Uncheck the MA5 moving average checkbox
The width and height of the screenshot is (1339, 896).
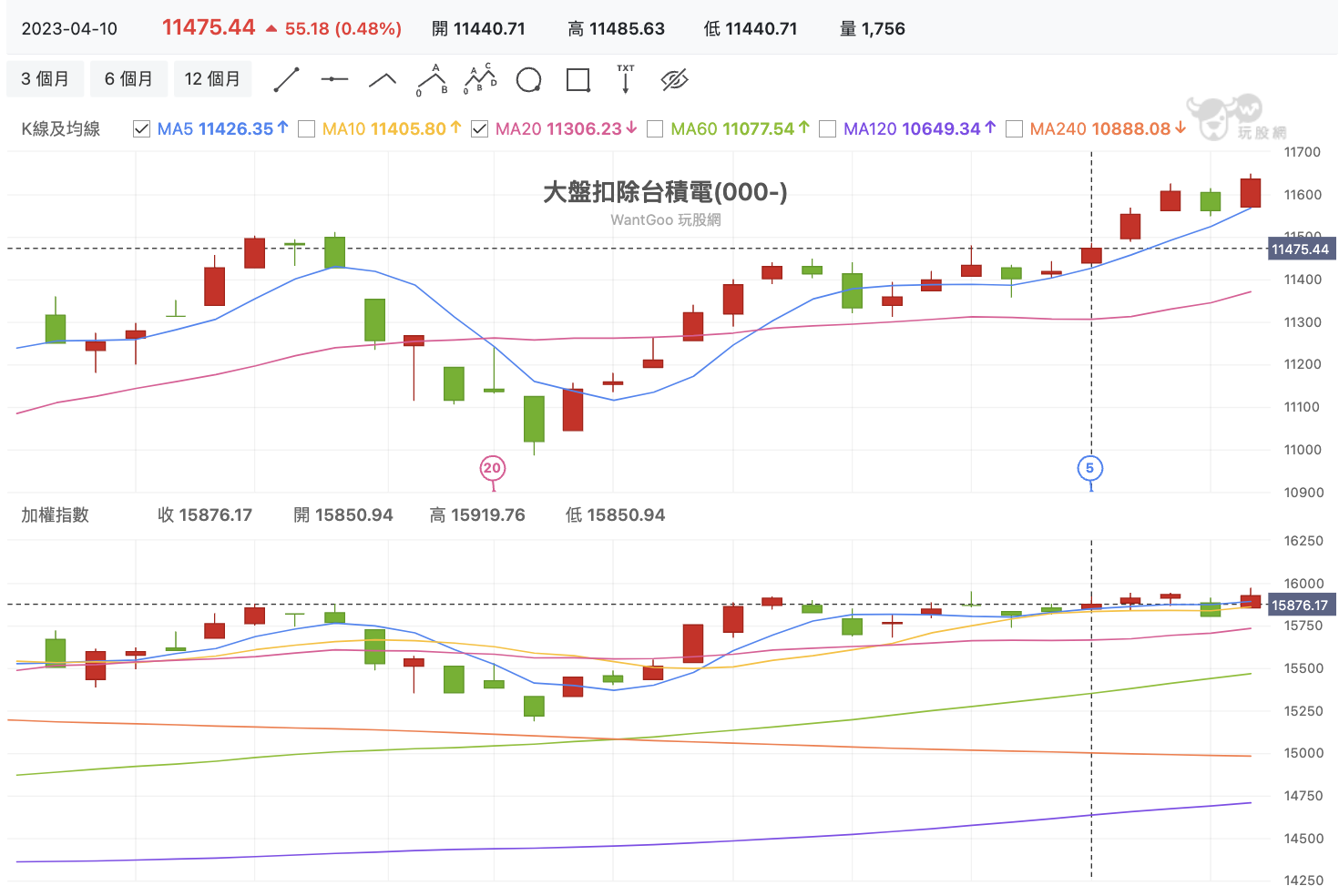tap(141, 129)
